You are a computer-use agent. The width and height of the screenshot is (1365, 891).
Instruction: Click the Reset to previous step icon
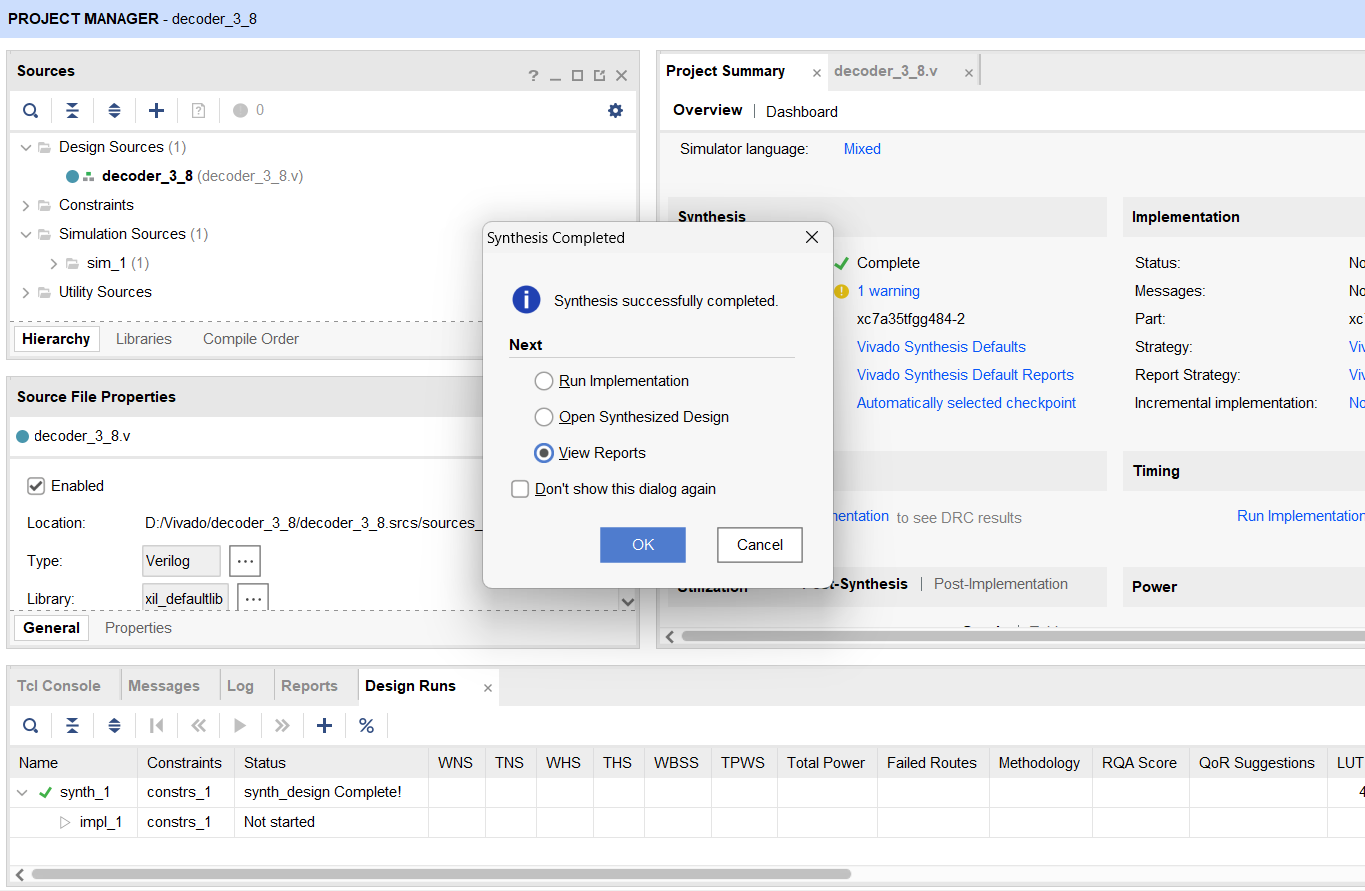pos(198,726)
